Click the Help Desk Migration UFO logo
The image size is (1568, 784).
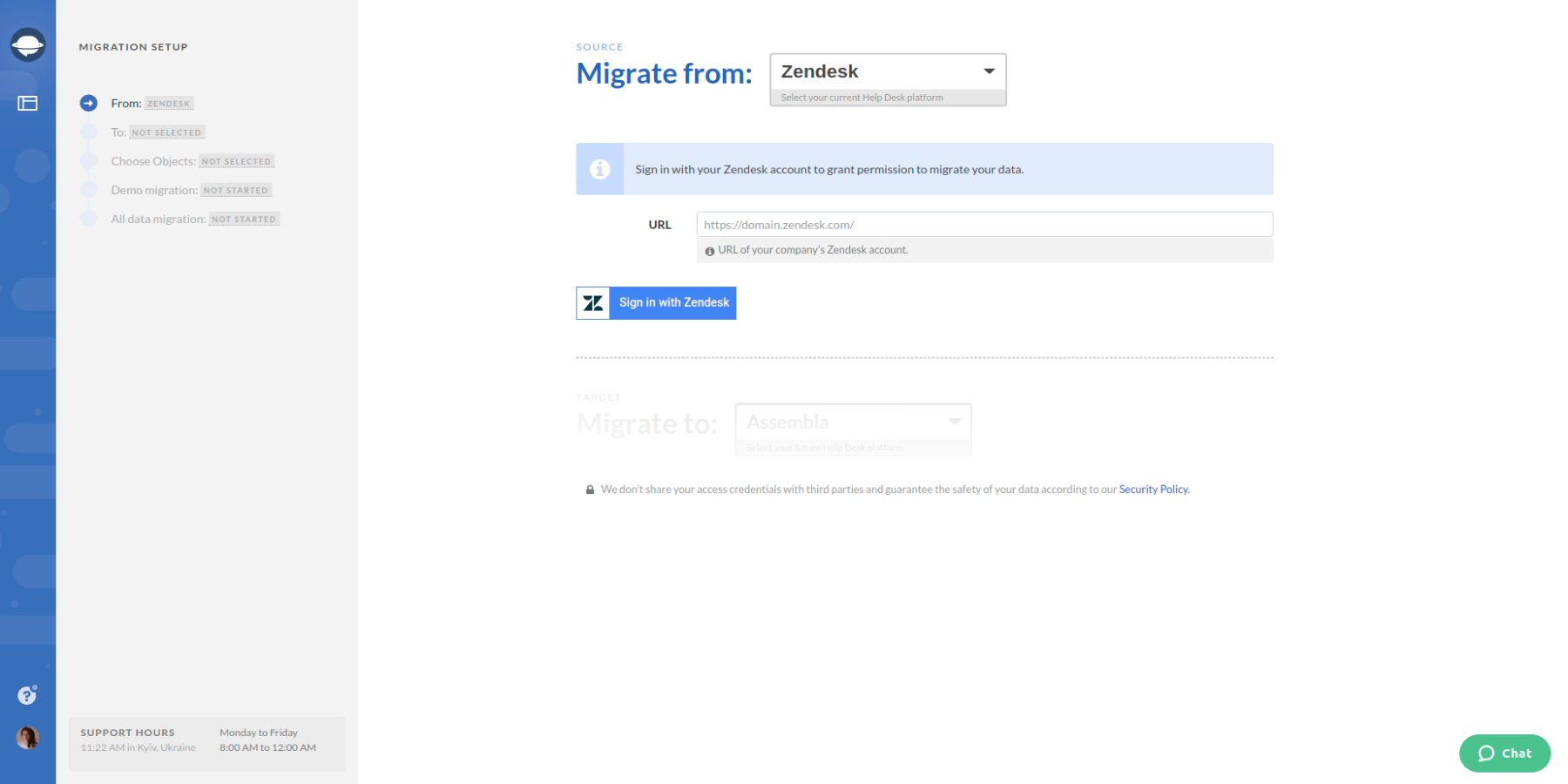coord(28,44)
